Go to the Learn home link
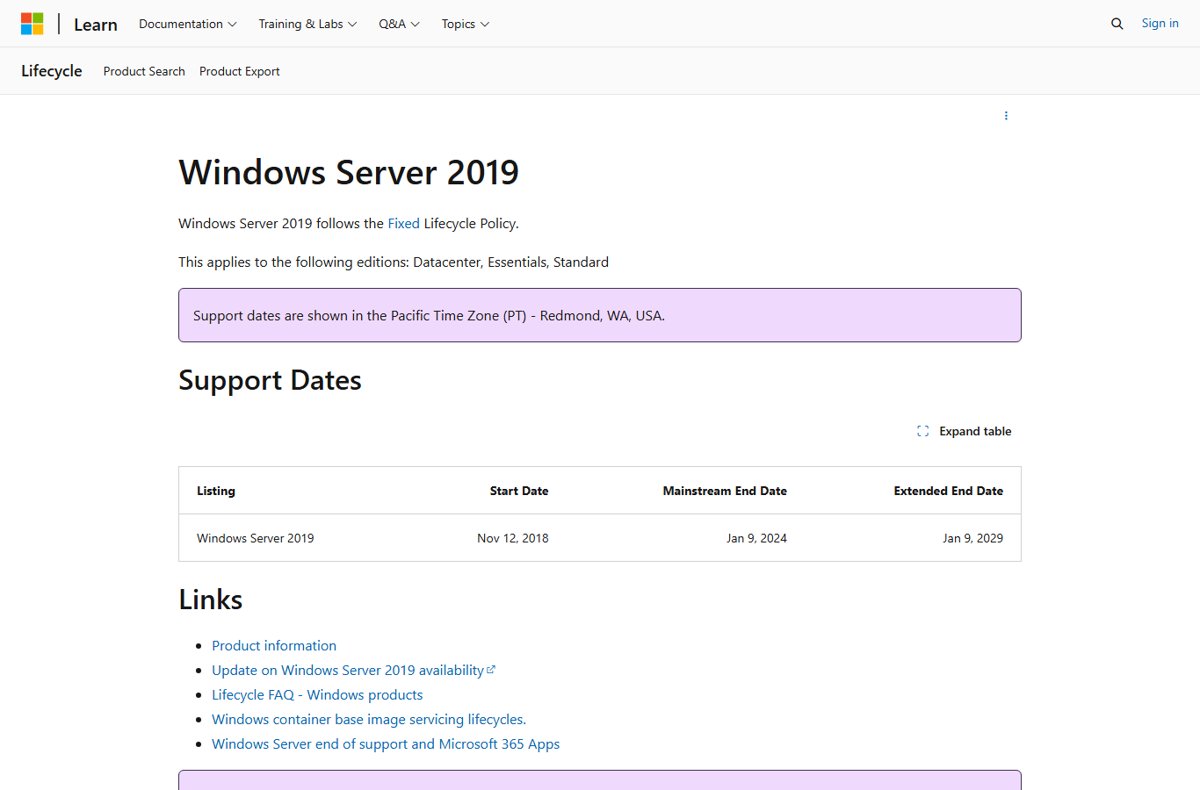1200x790 pixels. pyautogui.click(x=95, y=24)
